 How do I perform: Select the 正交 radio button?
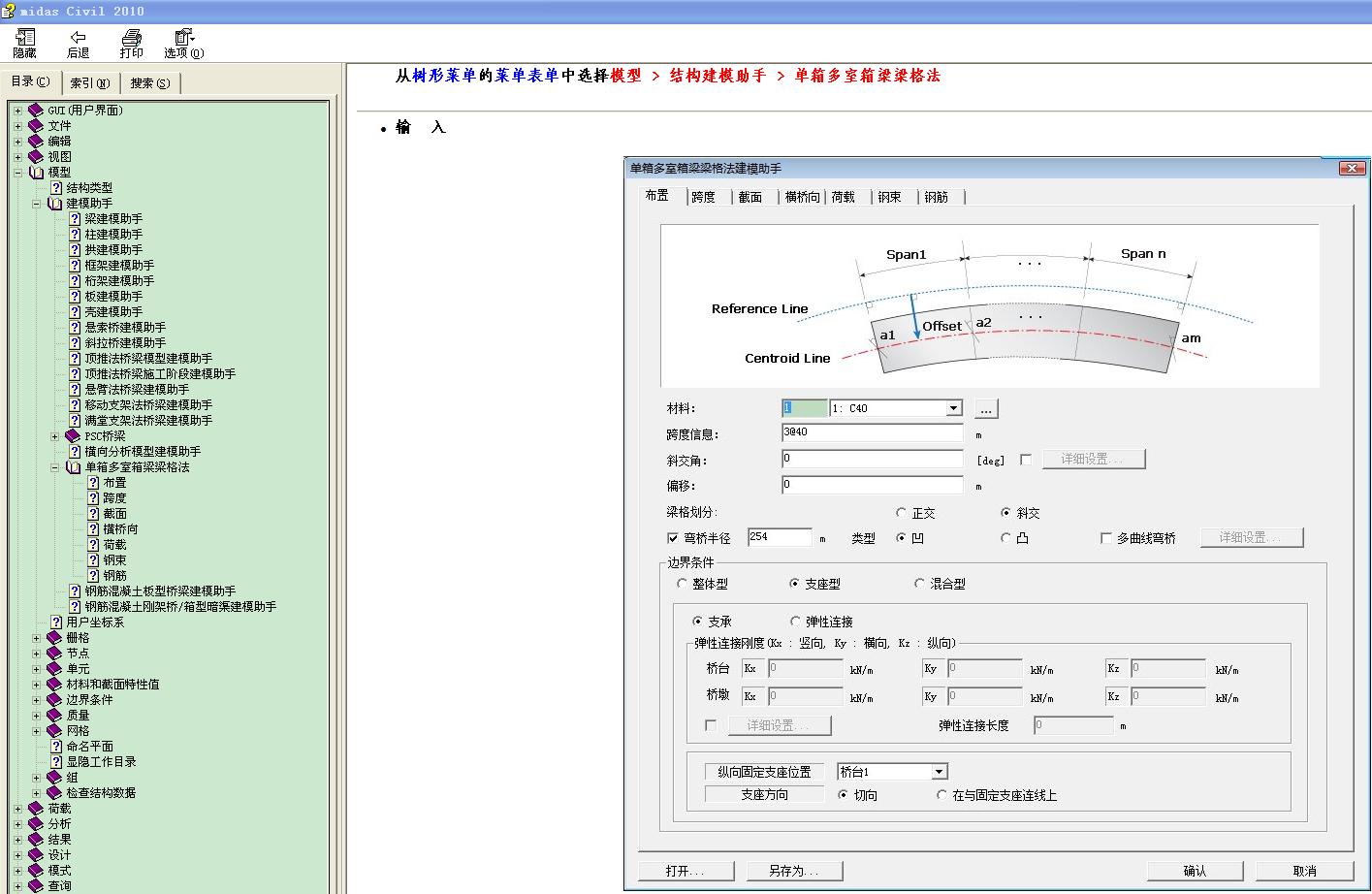[x=901, y=513]
